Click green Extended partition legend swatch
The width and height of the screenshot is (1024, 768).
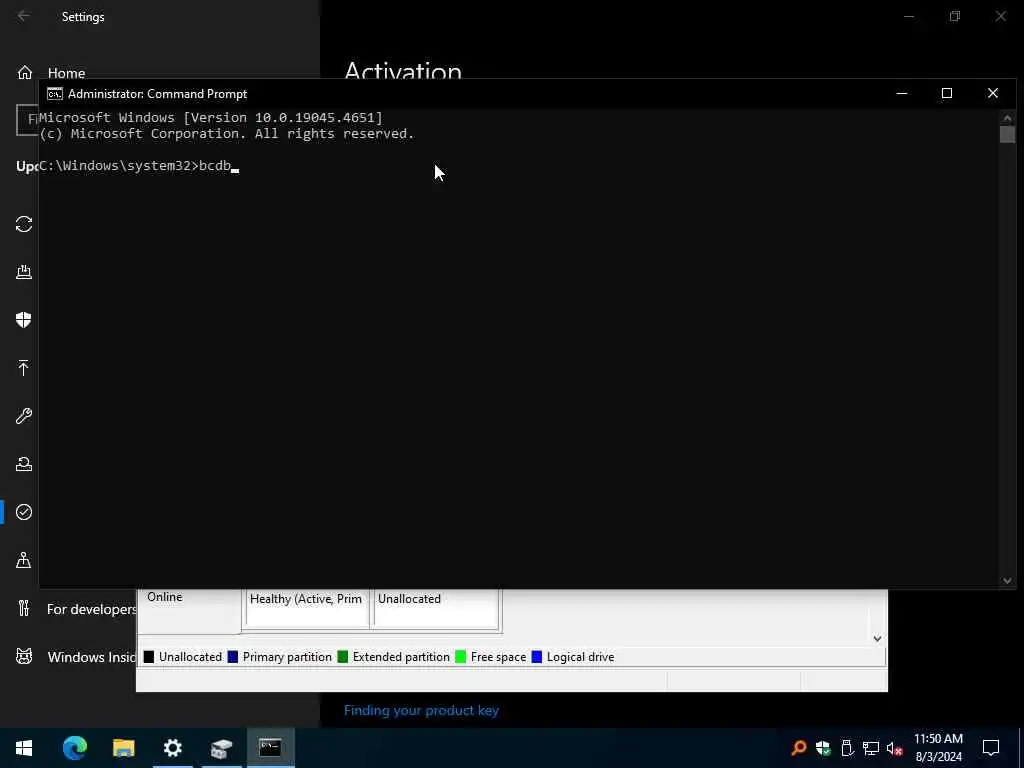pos(343,657)
